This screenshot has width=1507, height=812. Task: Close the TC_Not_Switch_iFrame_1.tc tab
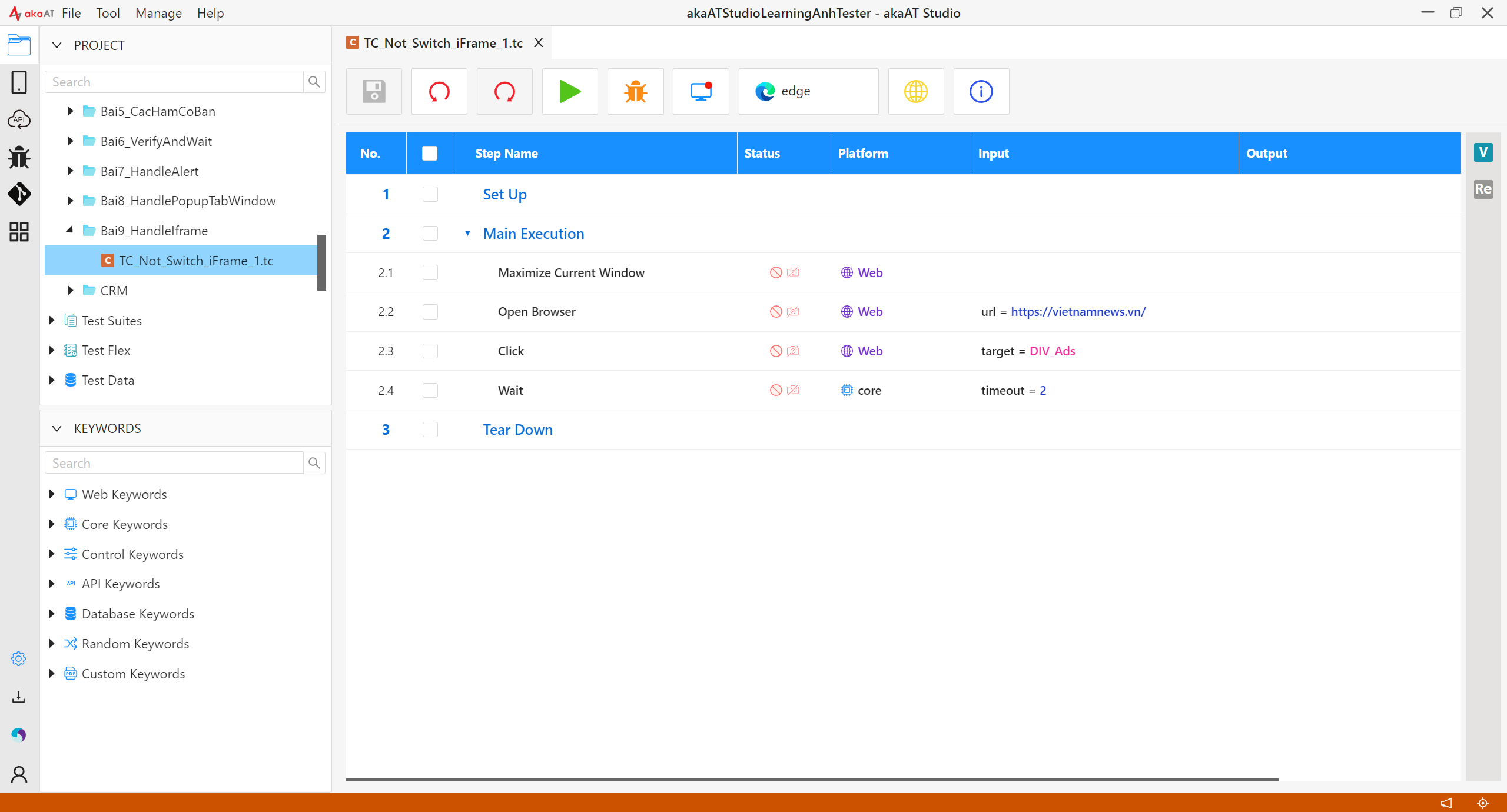[x=539, y=43]
